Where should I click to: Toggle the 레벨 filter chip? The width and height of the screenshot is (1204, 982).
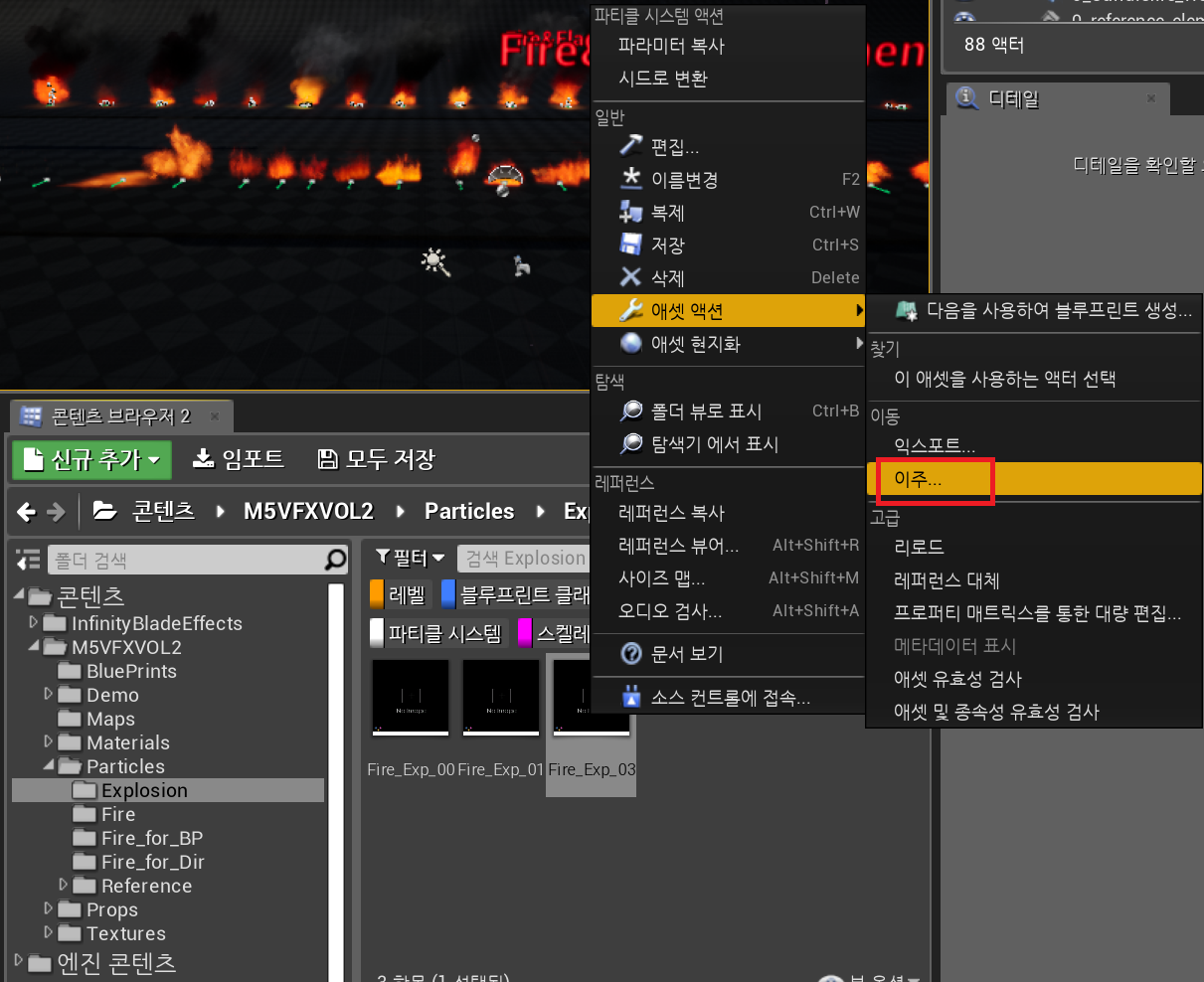click(401, 594)
